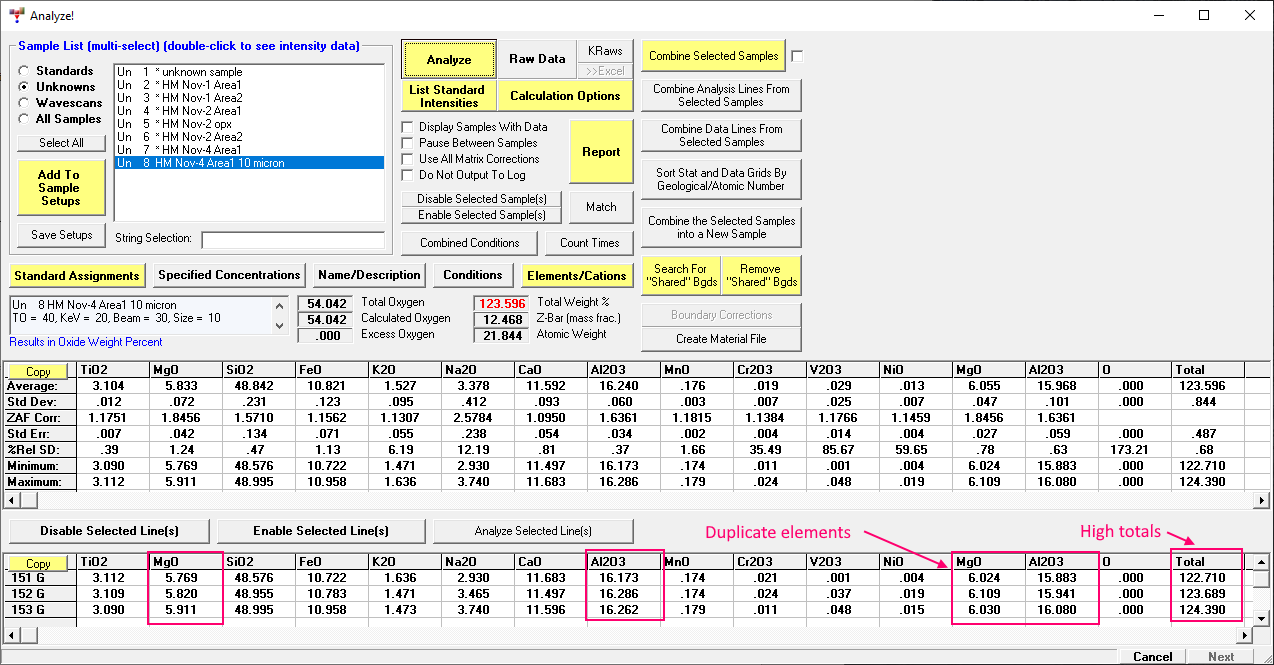Click the yellow Analyze button
The height and width of the screenshot is (665, 1274).
click(449, 60)
